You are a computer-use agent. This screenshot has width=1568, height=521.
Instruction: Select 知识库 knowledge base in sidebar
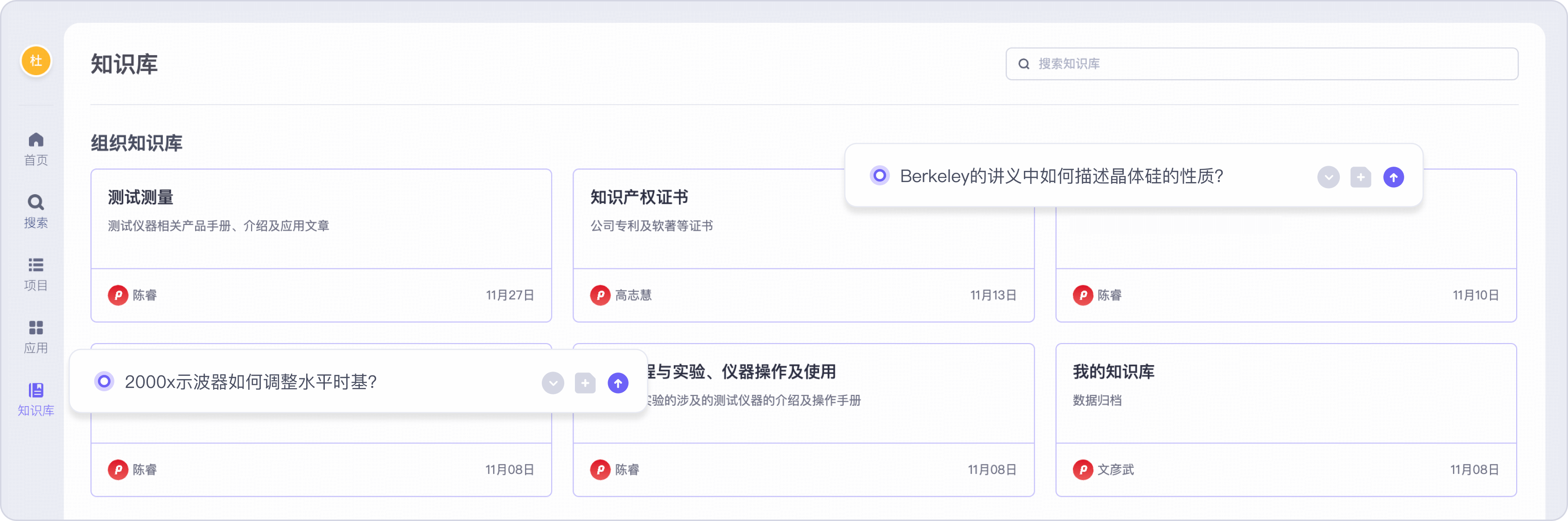36,400
